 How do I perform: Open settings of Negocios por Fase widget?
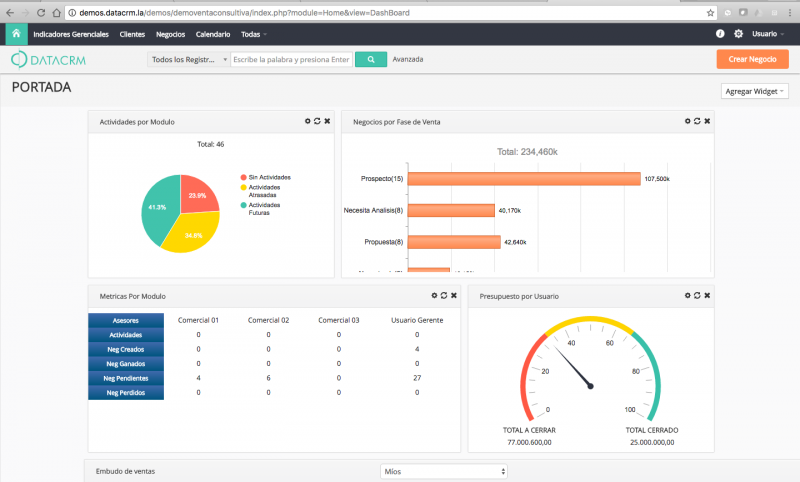[687, 121]
